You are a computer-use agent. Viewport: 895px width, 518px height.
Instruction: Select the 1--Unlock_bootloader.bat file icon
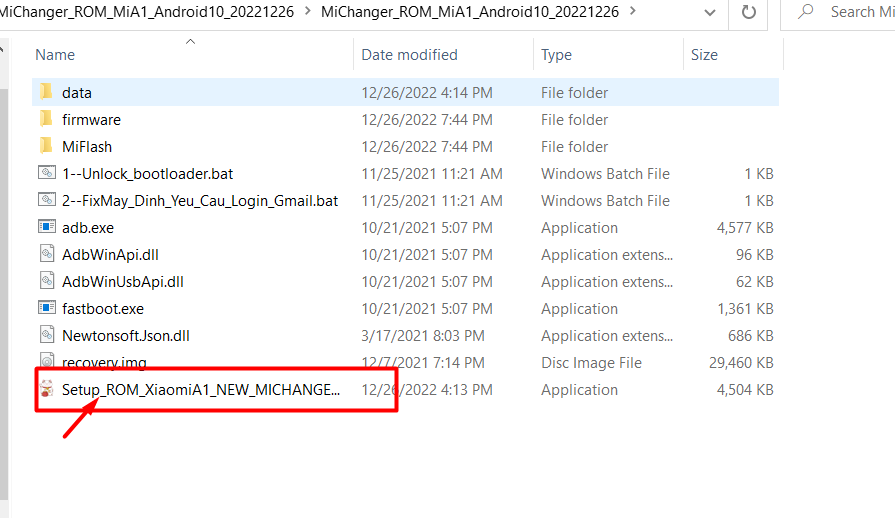[x=46, y=173]
